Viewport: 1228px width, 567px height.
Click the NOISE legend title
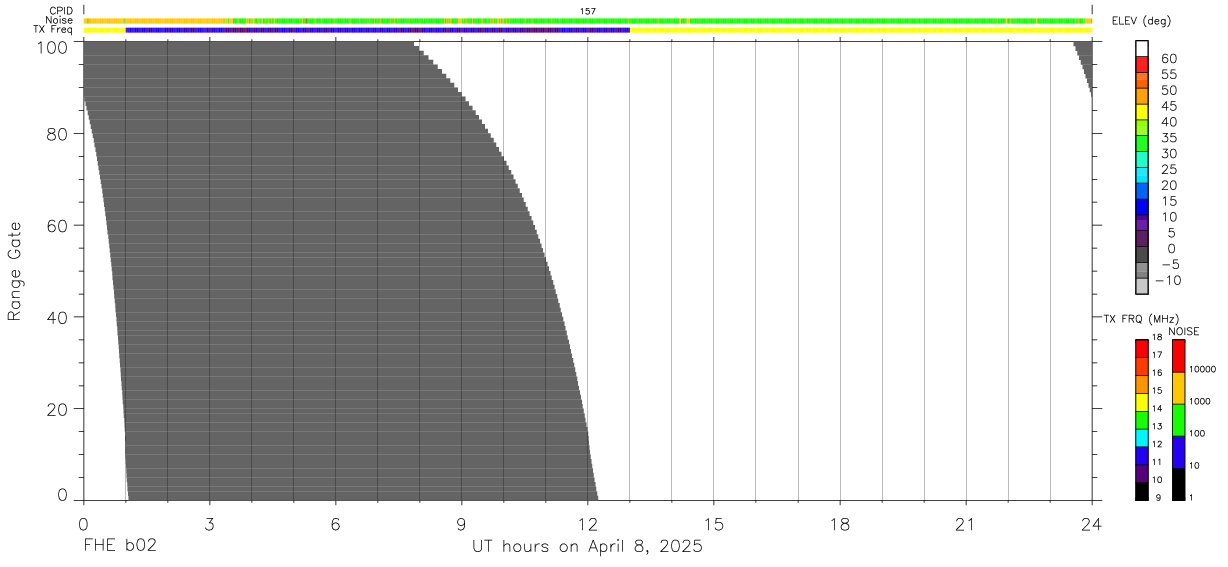point(1183,332)
